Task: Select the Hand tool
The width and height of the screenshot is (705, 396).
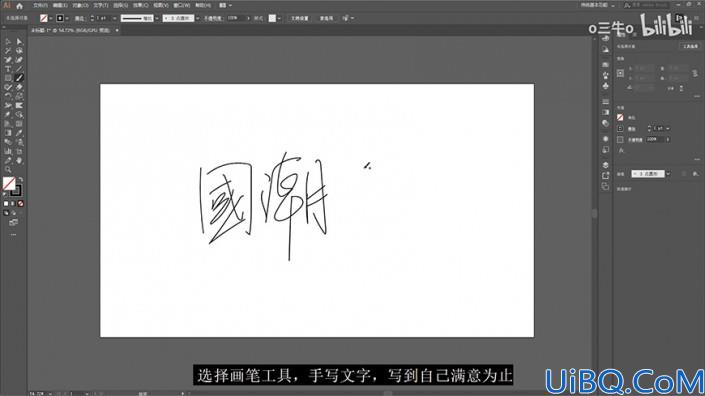Action: point(19,160)
